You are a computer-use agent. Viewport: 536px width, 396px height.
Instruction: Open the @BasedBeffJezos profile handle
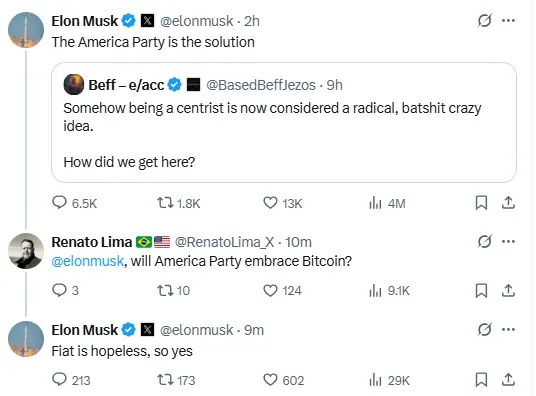[x=261, y=85]
